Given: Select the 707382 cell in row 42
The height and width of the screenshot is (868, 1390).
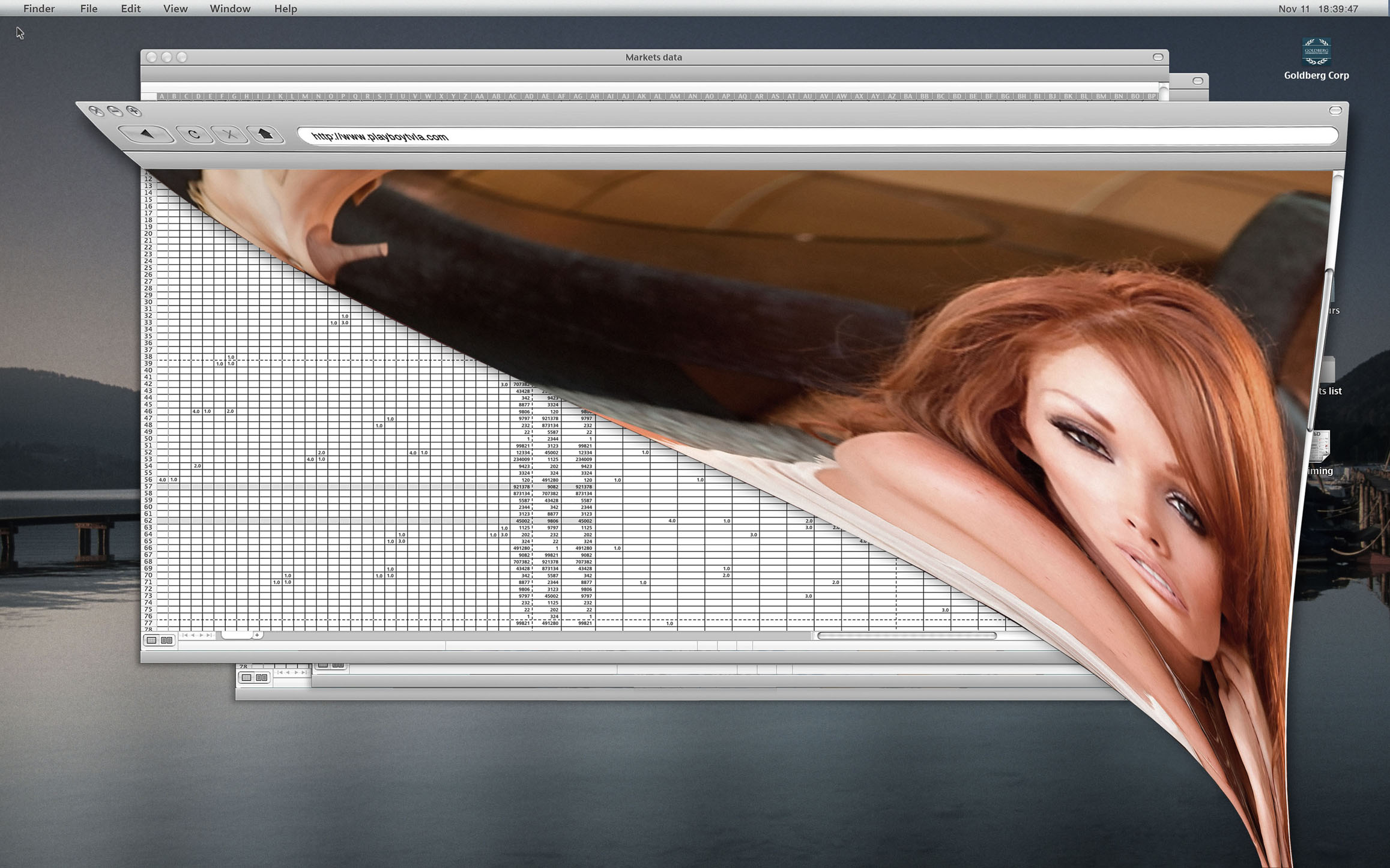Looking at the screenshot, I should [521, 384].
